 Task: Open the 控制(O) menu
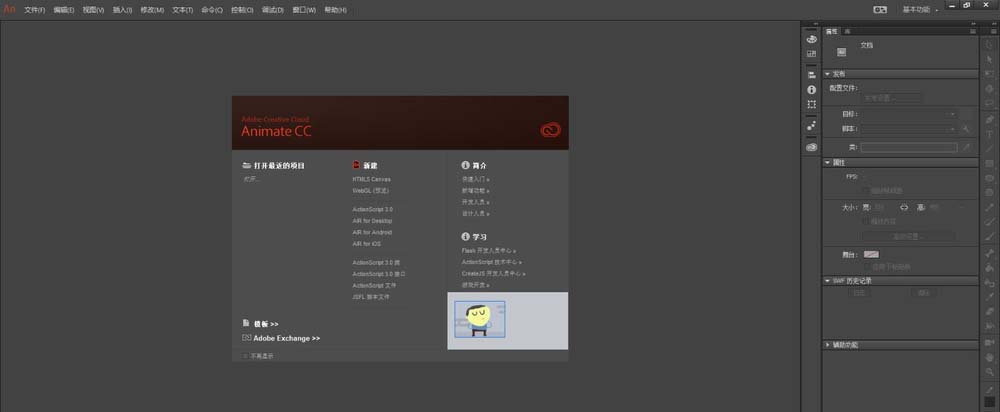(x=242, y=10)
